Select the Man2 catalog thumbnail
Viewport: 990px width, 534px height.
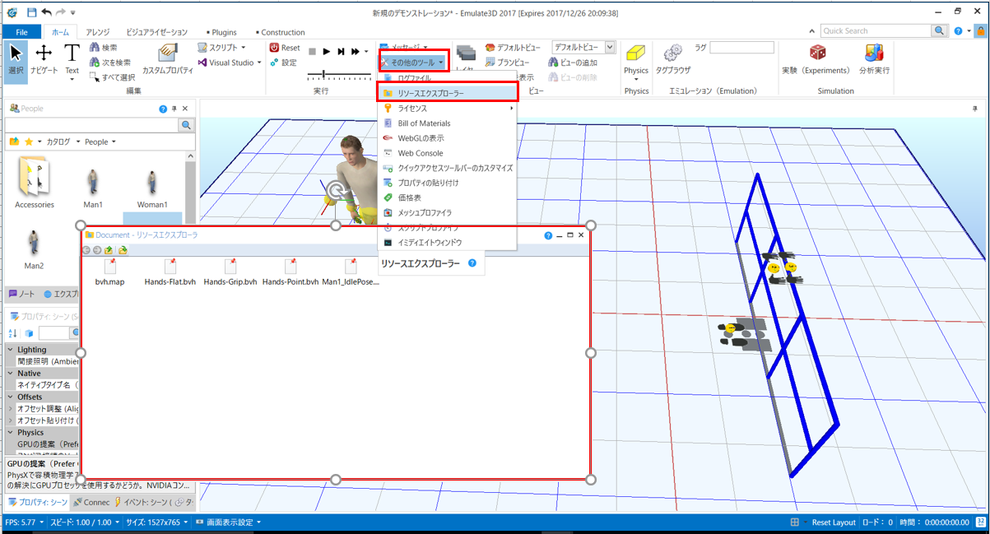pyautogui.click(x=34, y=249)
